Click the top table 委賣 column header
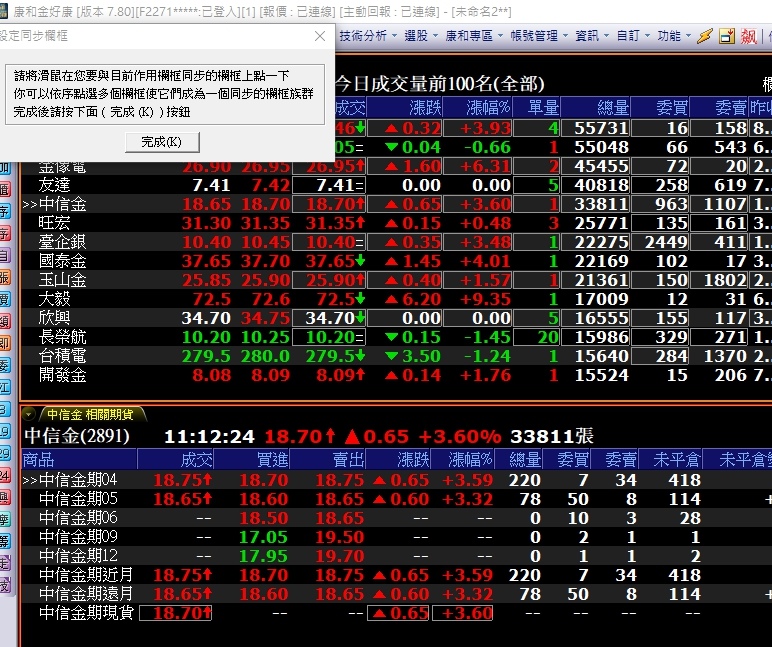 pyautogui.click(x=719, y=107)
